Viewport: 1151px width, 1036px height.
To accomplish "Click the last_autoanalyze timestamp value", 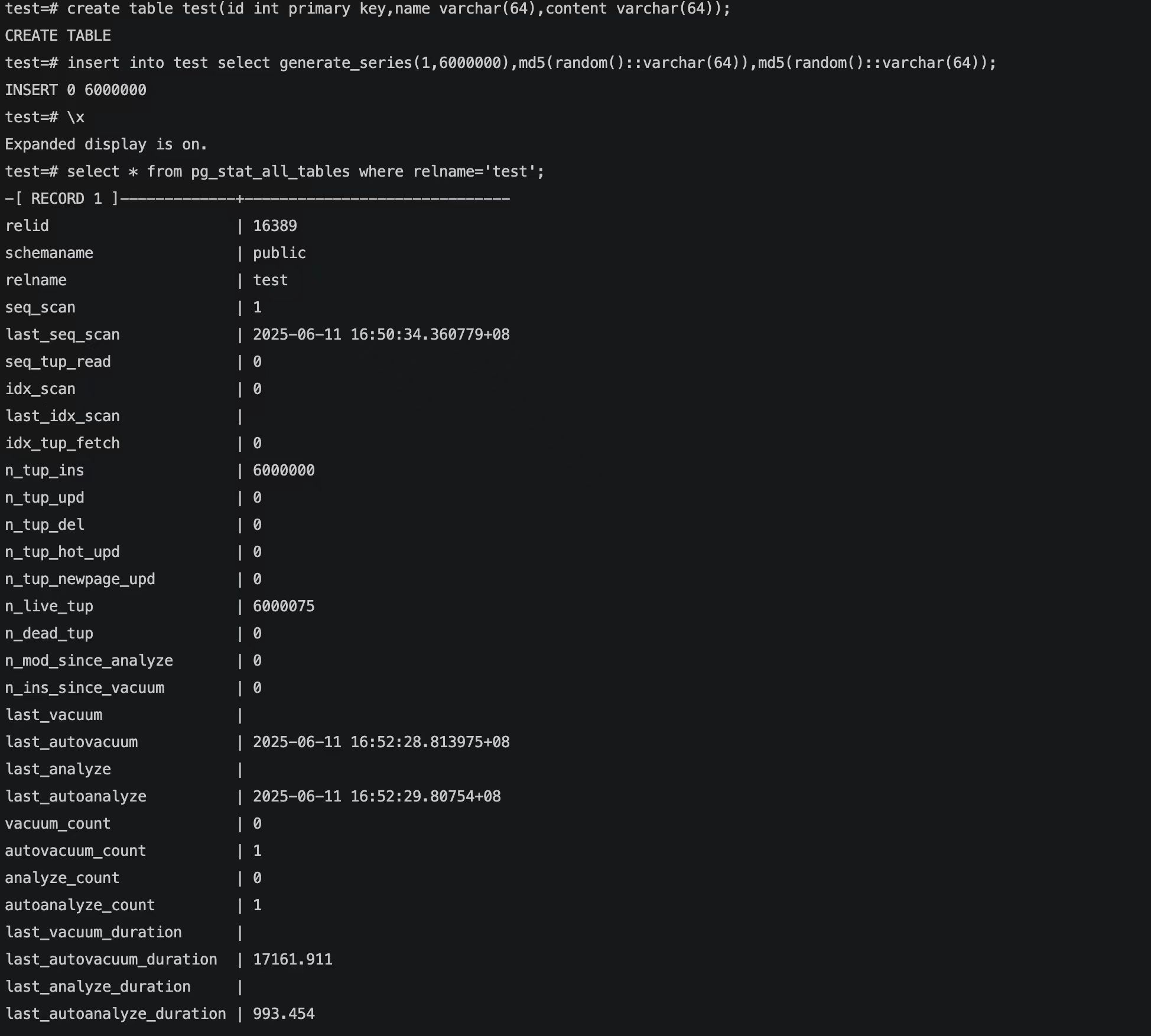I will pos(376,796).
